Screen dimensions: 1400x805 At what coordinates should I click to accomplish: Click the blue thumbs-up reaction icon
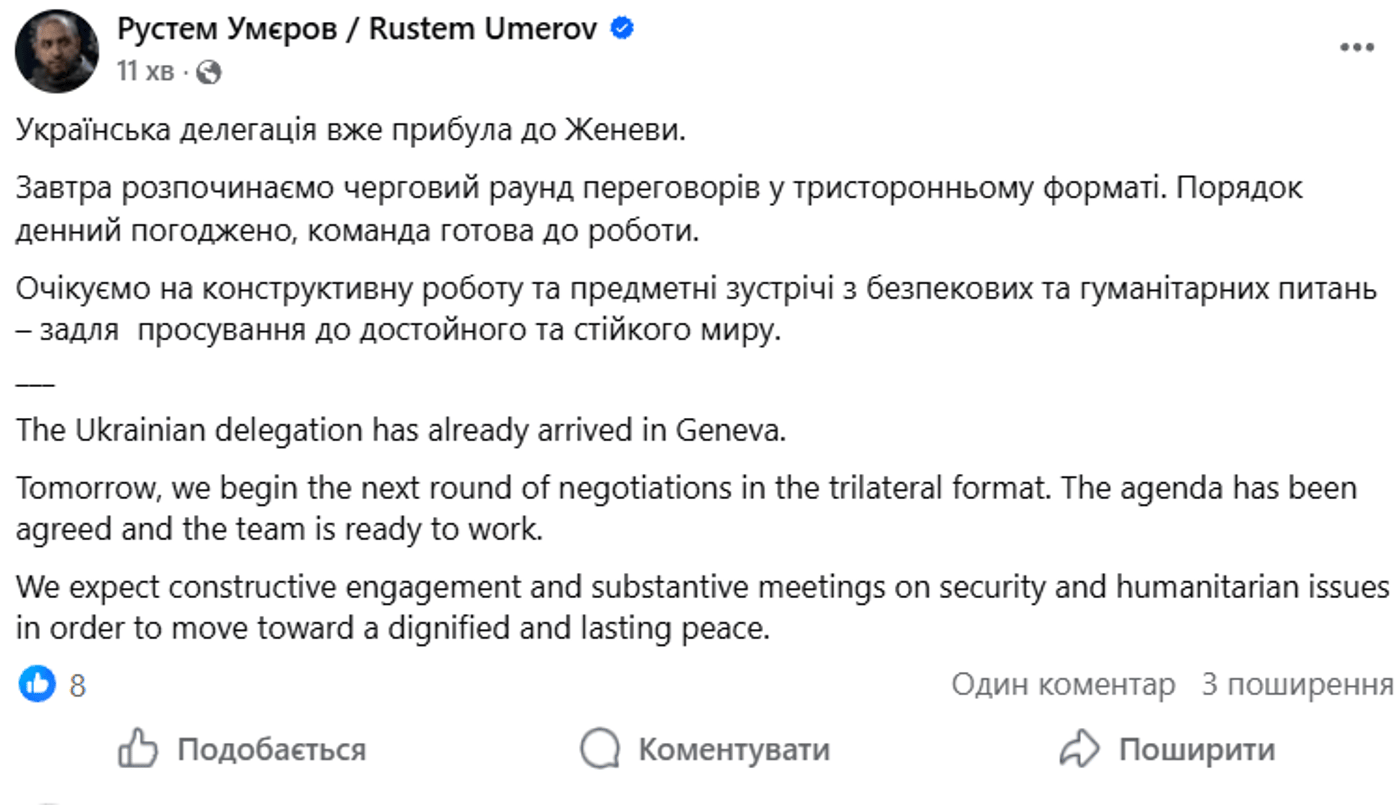(x=38, y=685)
